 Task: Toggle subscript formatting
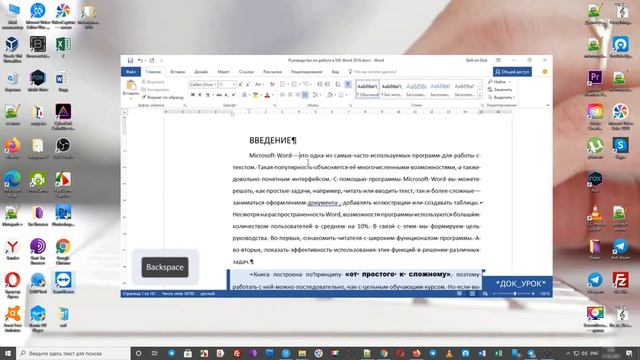227,95
